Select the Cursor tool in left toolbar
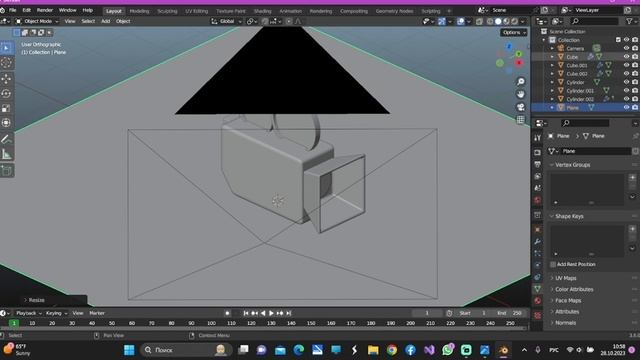This screenshot has width=640, height=360. coord(7,63)
